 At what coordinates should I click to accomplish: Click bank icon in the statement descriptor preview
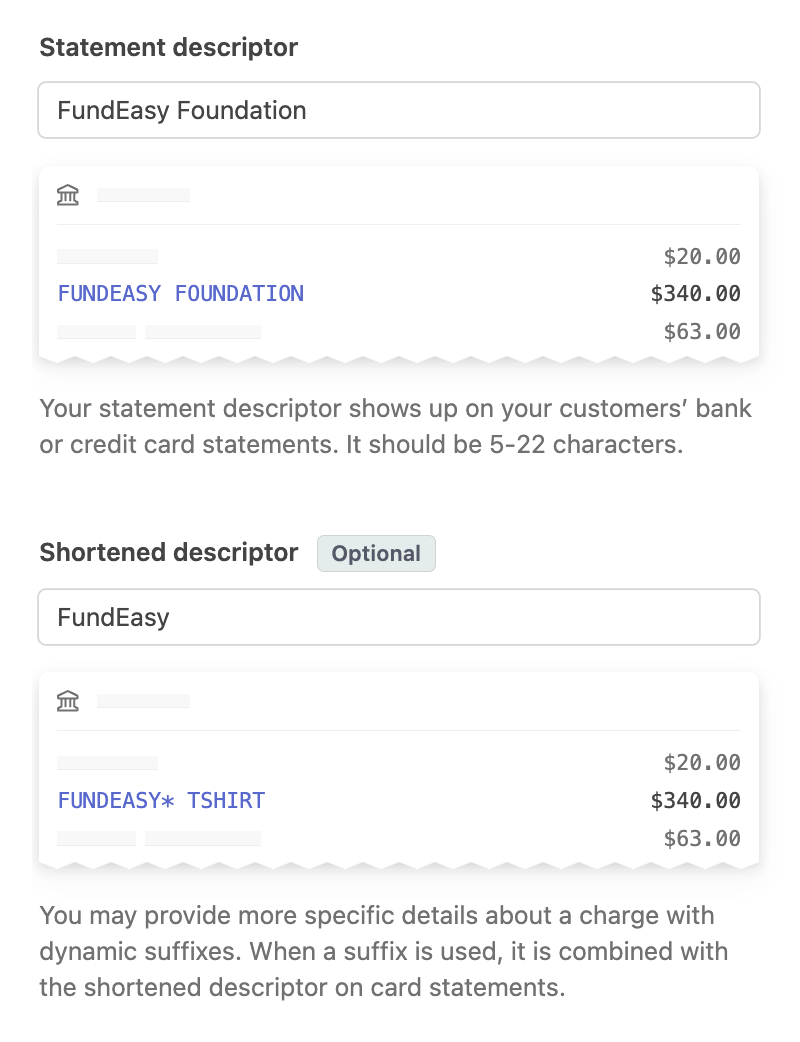click(68, 195)
